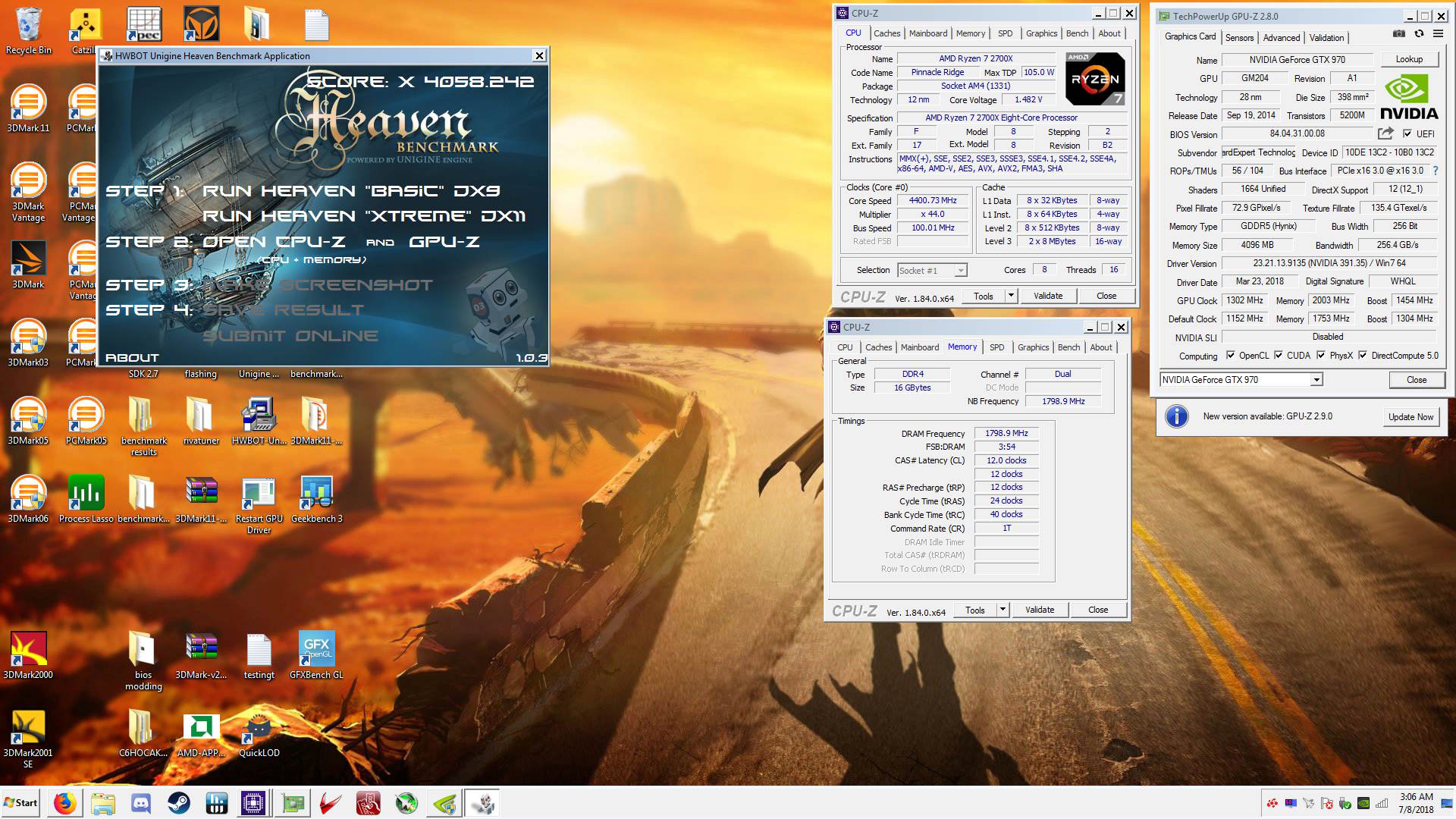Viewport: 1456px width, 819px height.
Task: Open the GPU selection dropdown in GPU-Z
Action: [x=1316, y=380]
